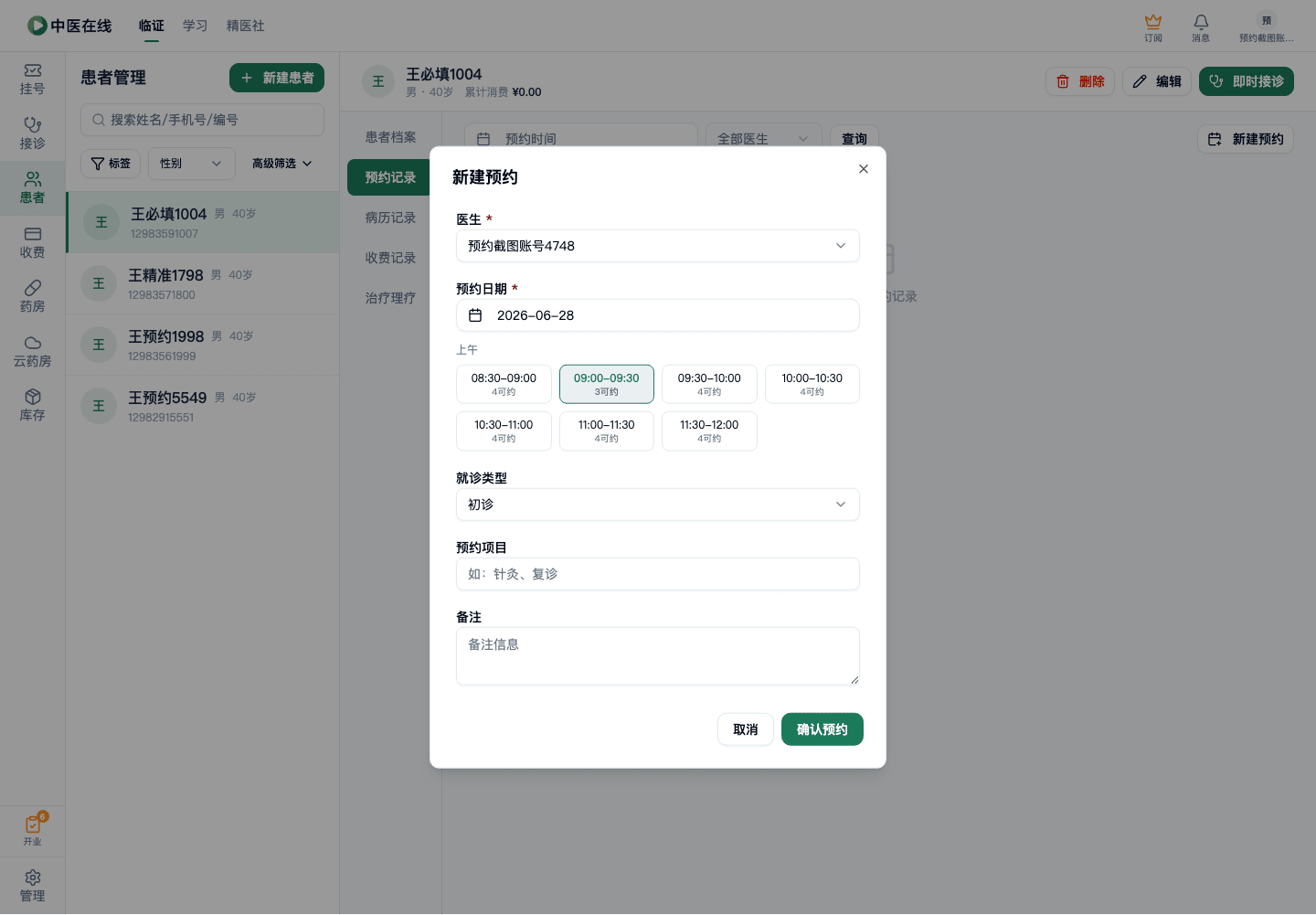
Task: Select the 09:00–09:30 time slot
Action: click(607, 384)
